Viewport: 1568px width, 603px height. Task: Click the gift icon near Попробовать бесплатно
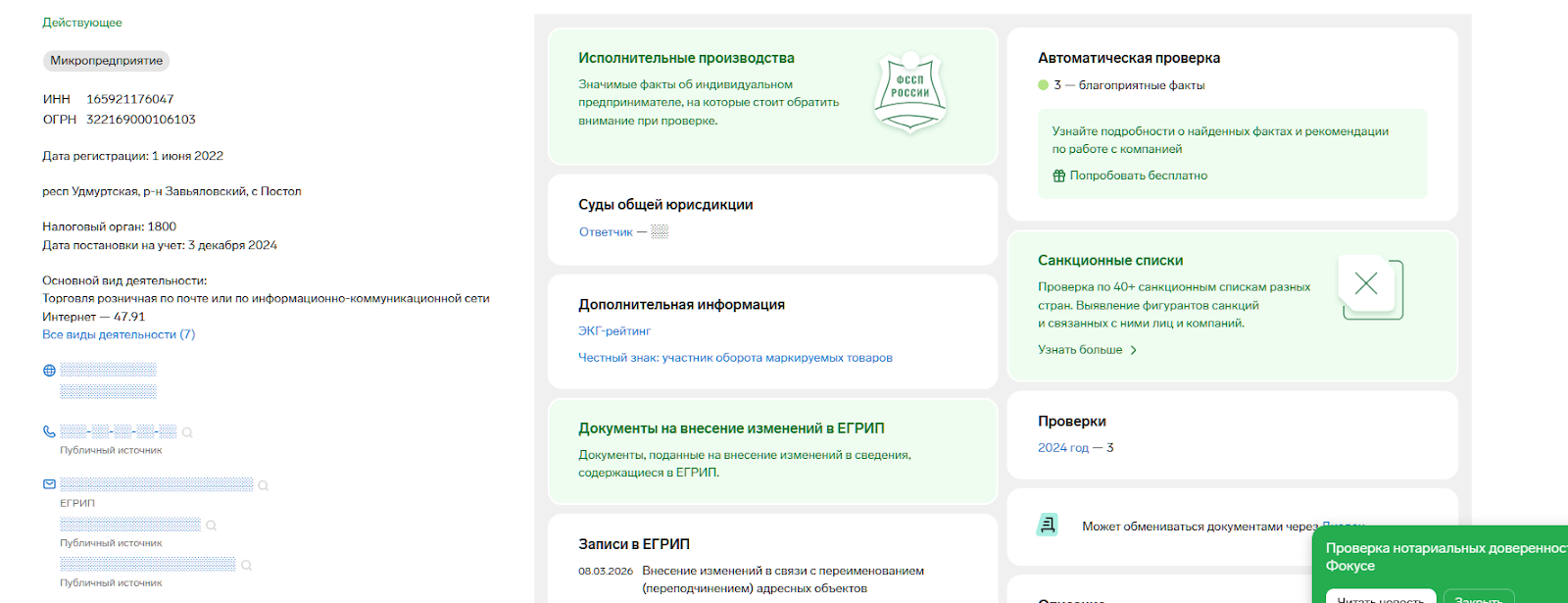tap(1058, 176)
